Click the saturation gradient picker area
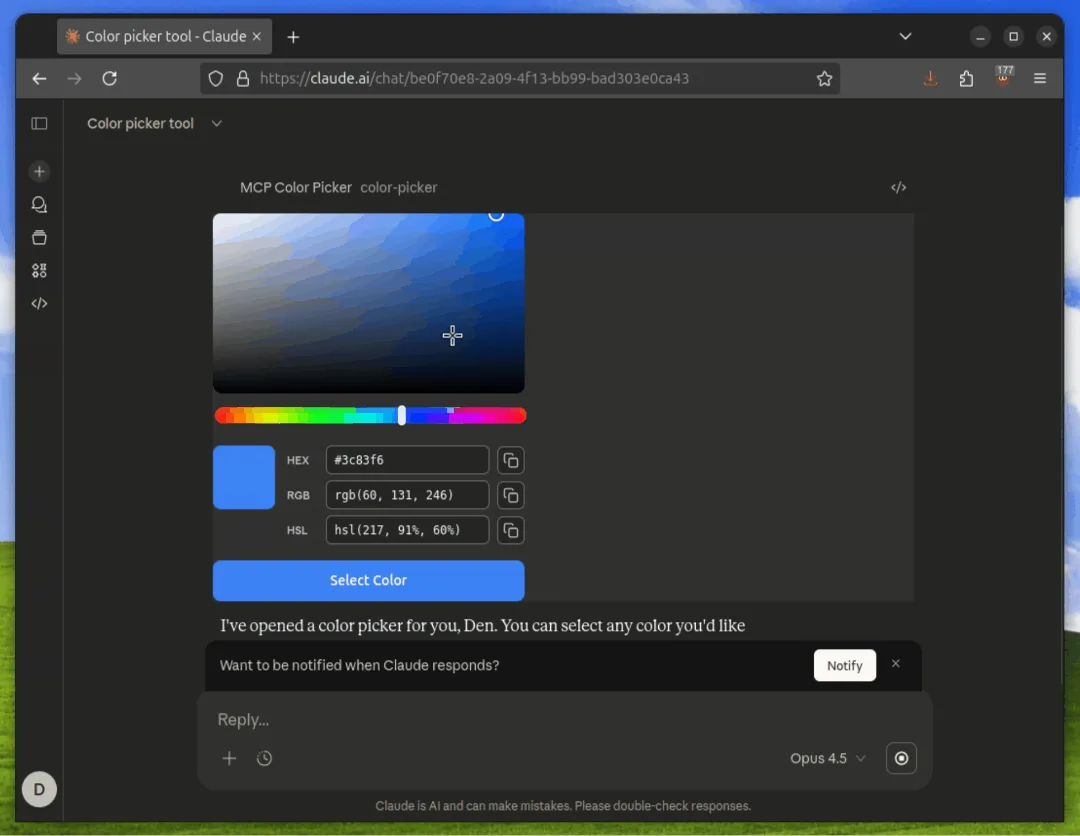 coord(368,303)
